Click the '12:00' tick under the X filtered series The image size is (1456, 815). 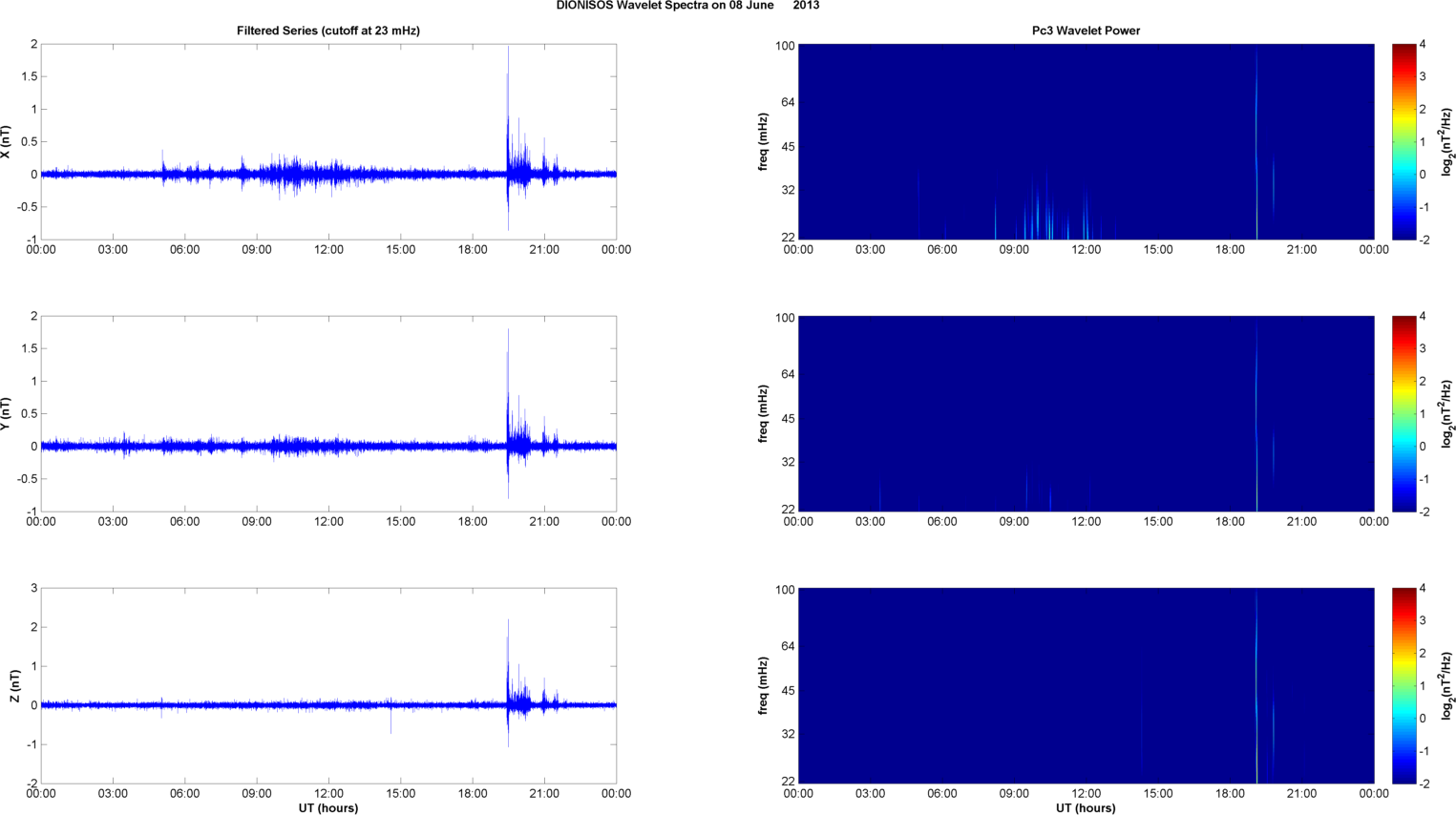pyautogui.click(x=328, y=250)
